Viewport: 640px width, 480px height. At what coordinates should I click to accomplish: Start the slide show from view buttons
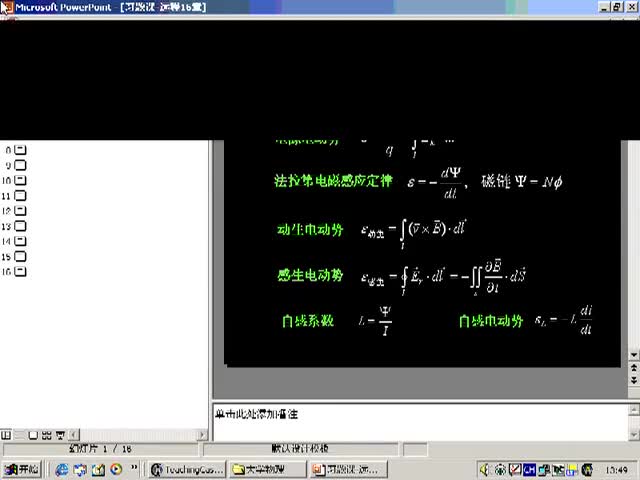(60, 435)
